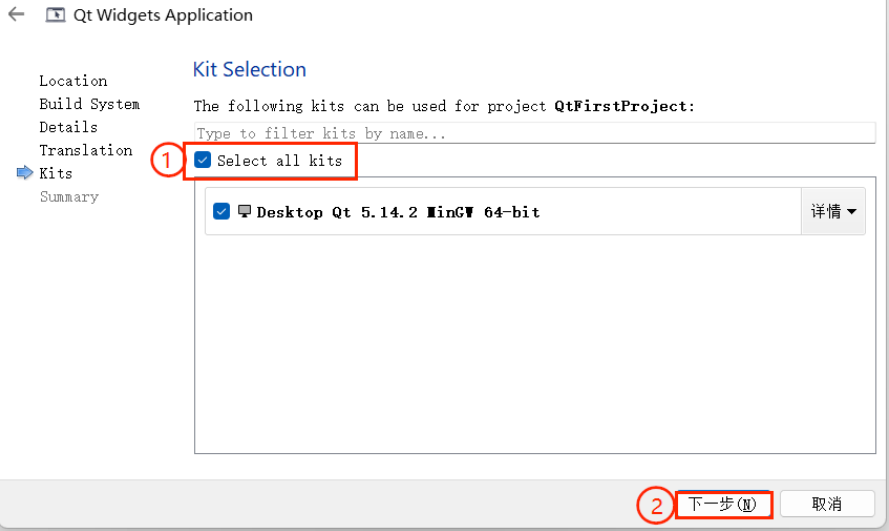Click the Qt Widgets Application wizard icon

[x=55, y=15]
